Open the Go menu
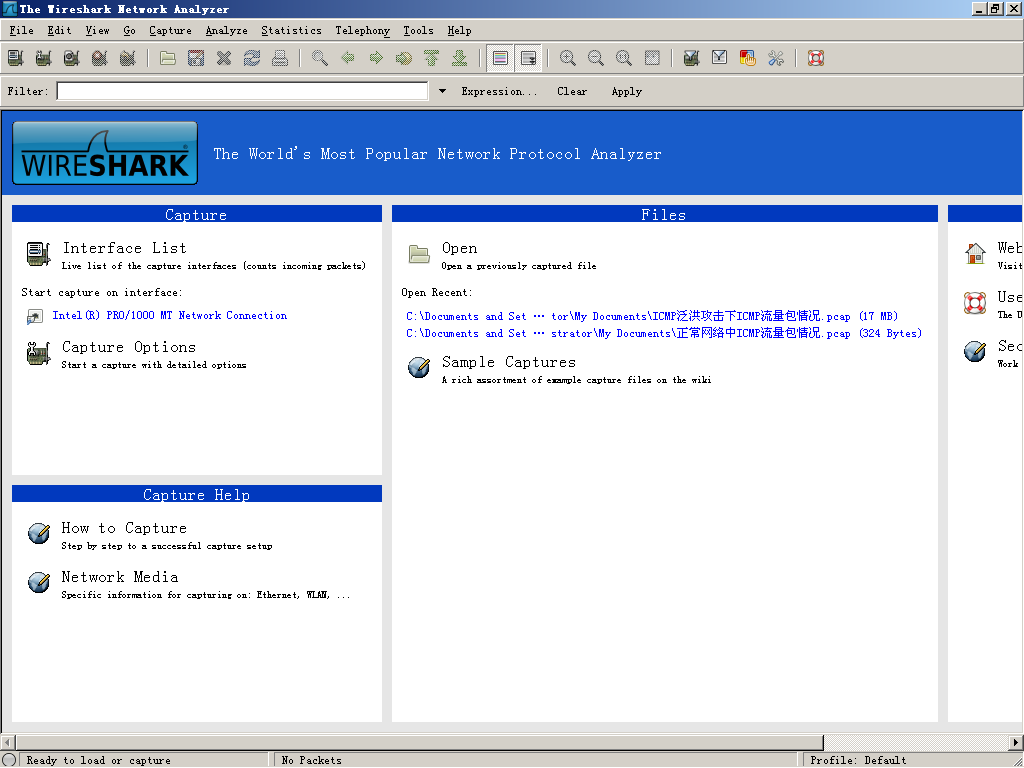 pos(129,31)
